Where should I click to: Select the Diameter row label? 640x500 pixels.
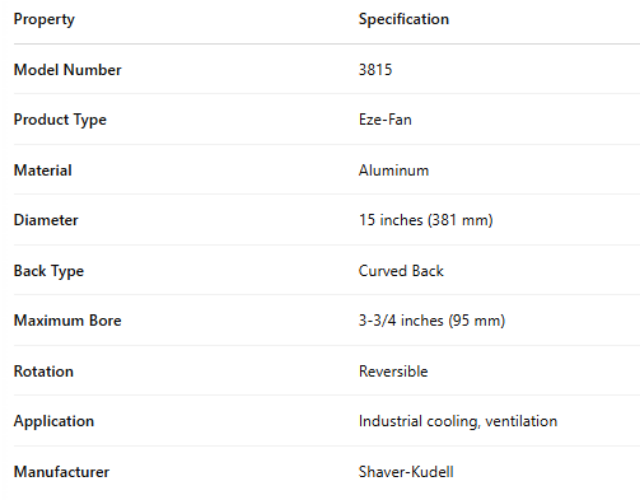(46, 220)
